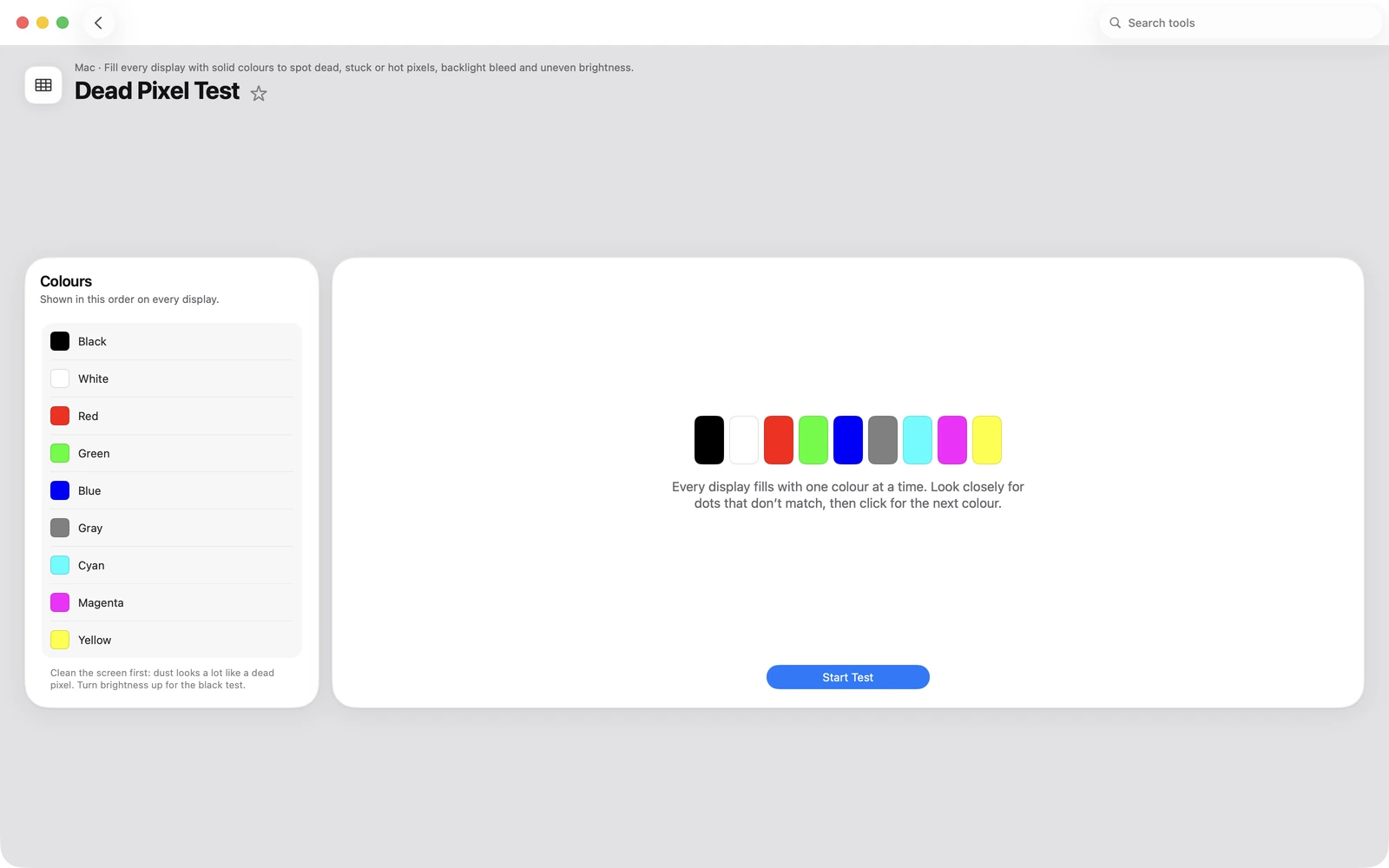Image resolution: width=1389 pixels, height=868 pixels.
Task: Go back using the chevron arrow button
Action: (x=98, y=23)
